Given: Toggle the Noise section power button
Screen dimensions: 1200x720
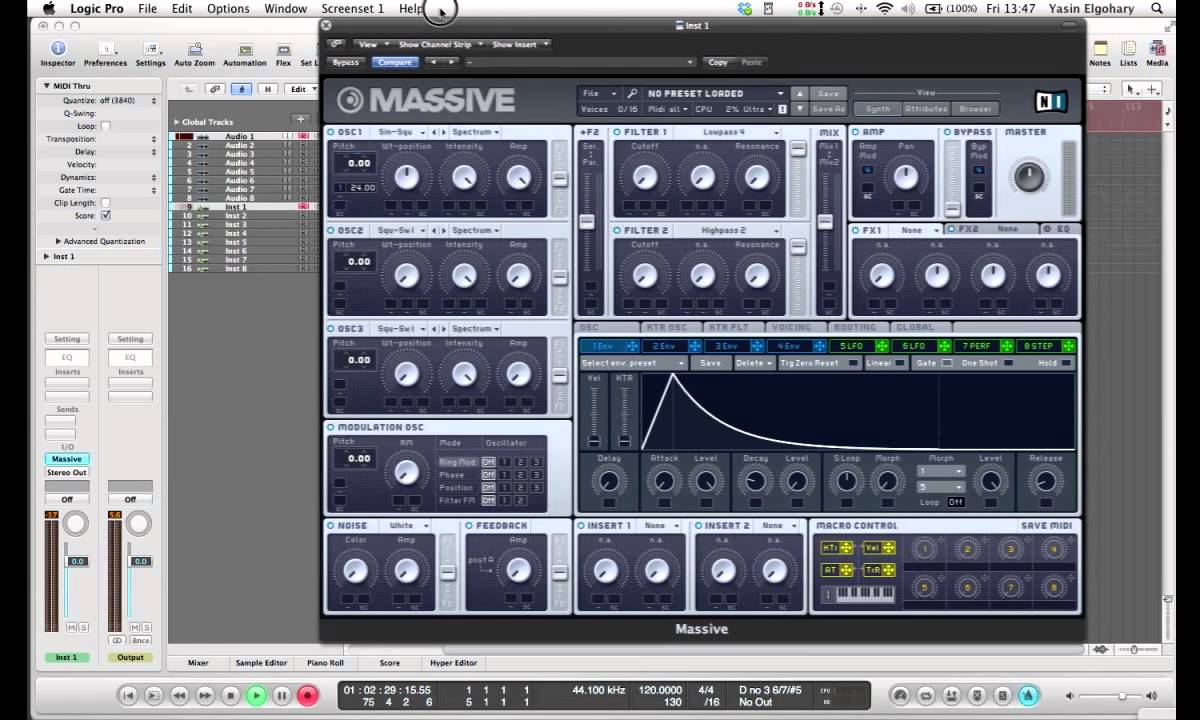Looking at the screenshot, I should [x=332, y=525].
